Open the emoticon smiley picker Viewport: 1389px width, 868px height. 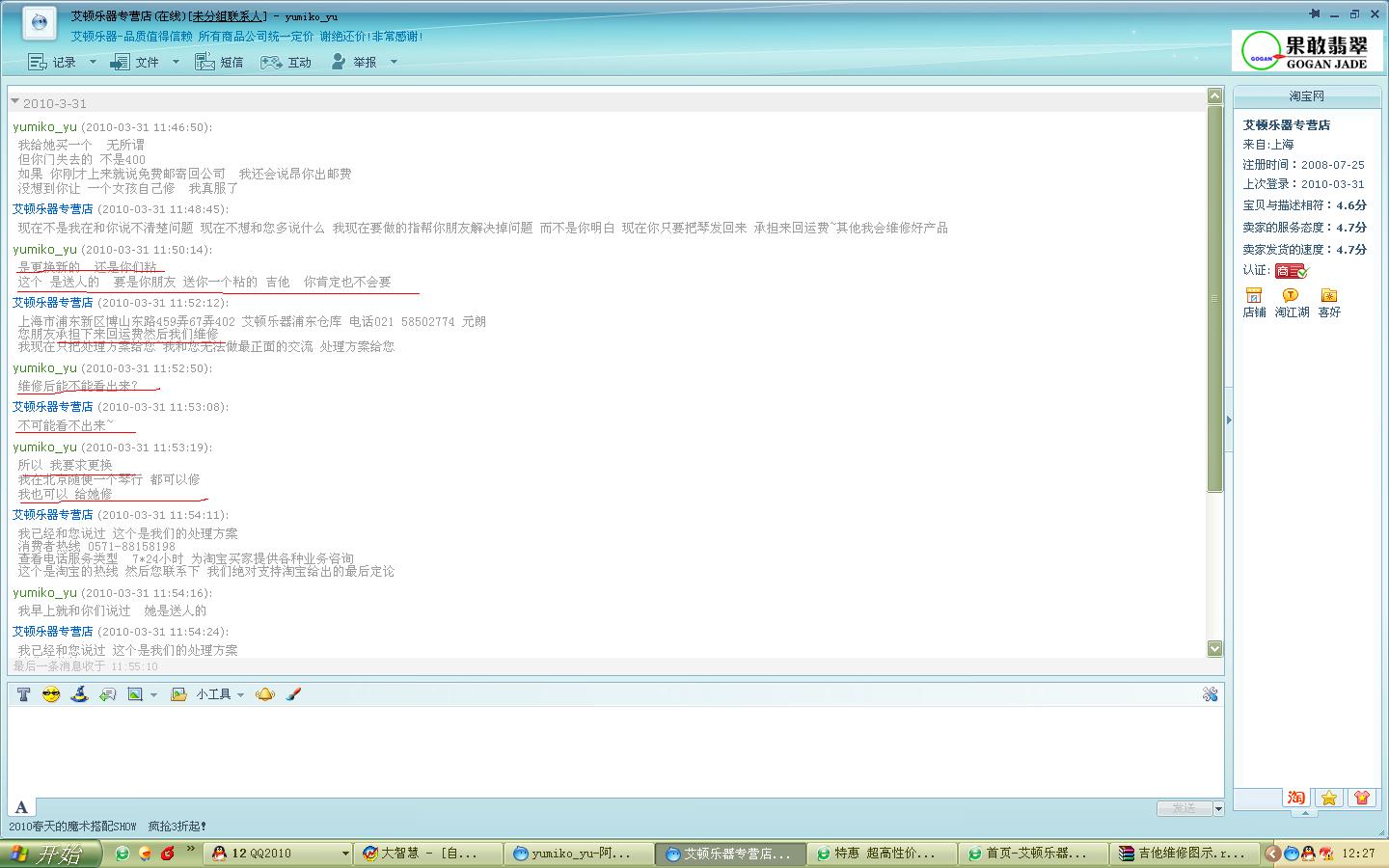coord(51,694)
